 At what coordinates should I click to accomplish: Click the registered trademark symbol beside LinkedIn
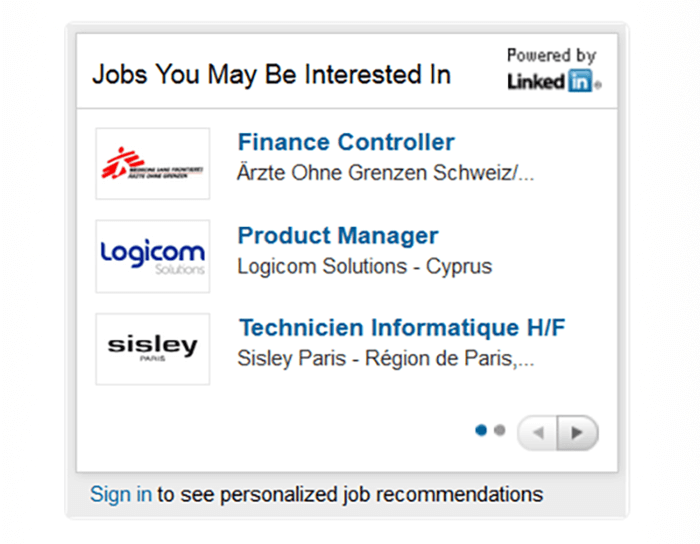coord(598,87)
